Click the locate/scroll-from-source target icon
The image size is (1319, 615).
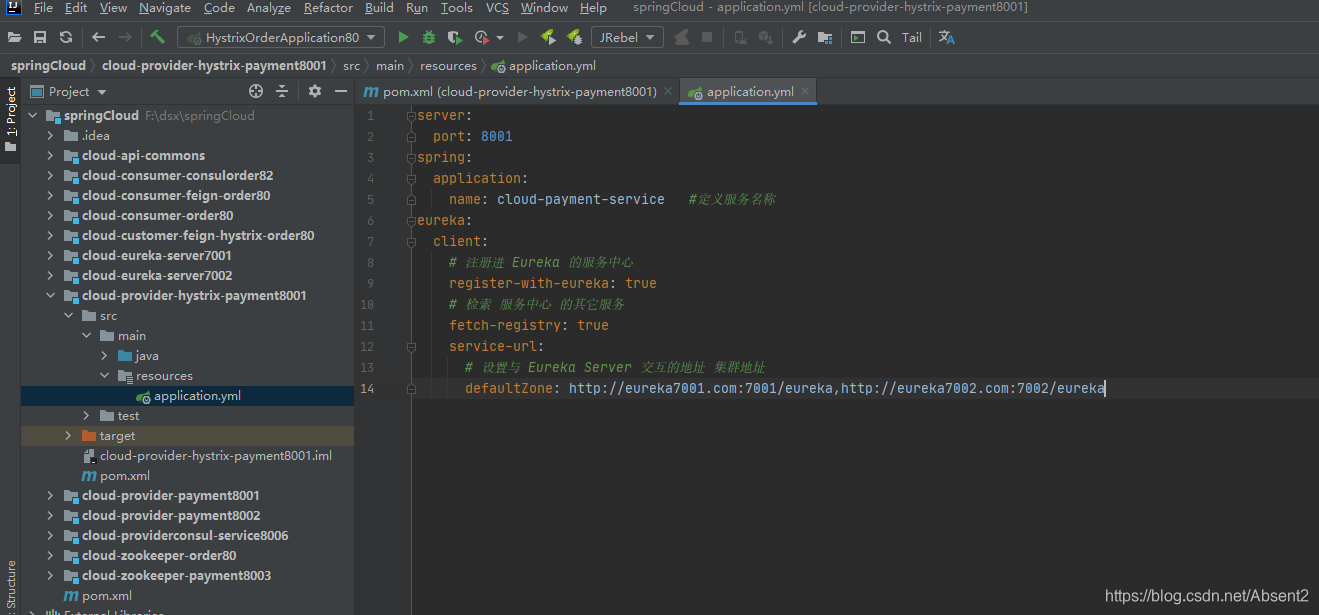256,91
